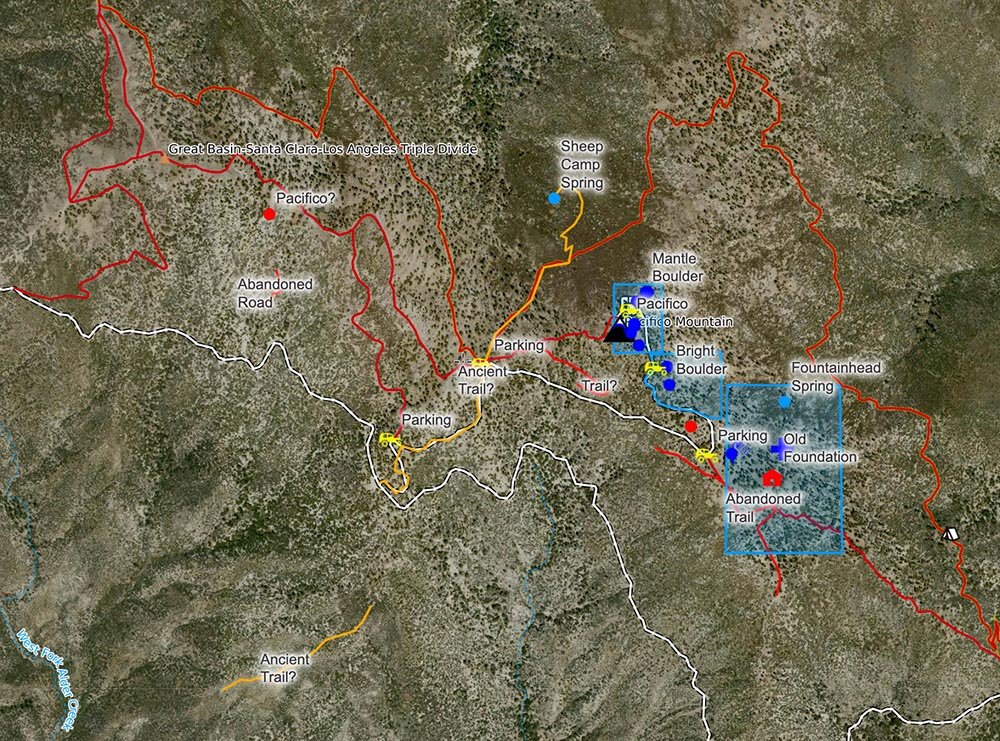Select the yellow jeep icon above Ancient Trail?

coord(480,363)
